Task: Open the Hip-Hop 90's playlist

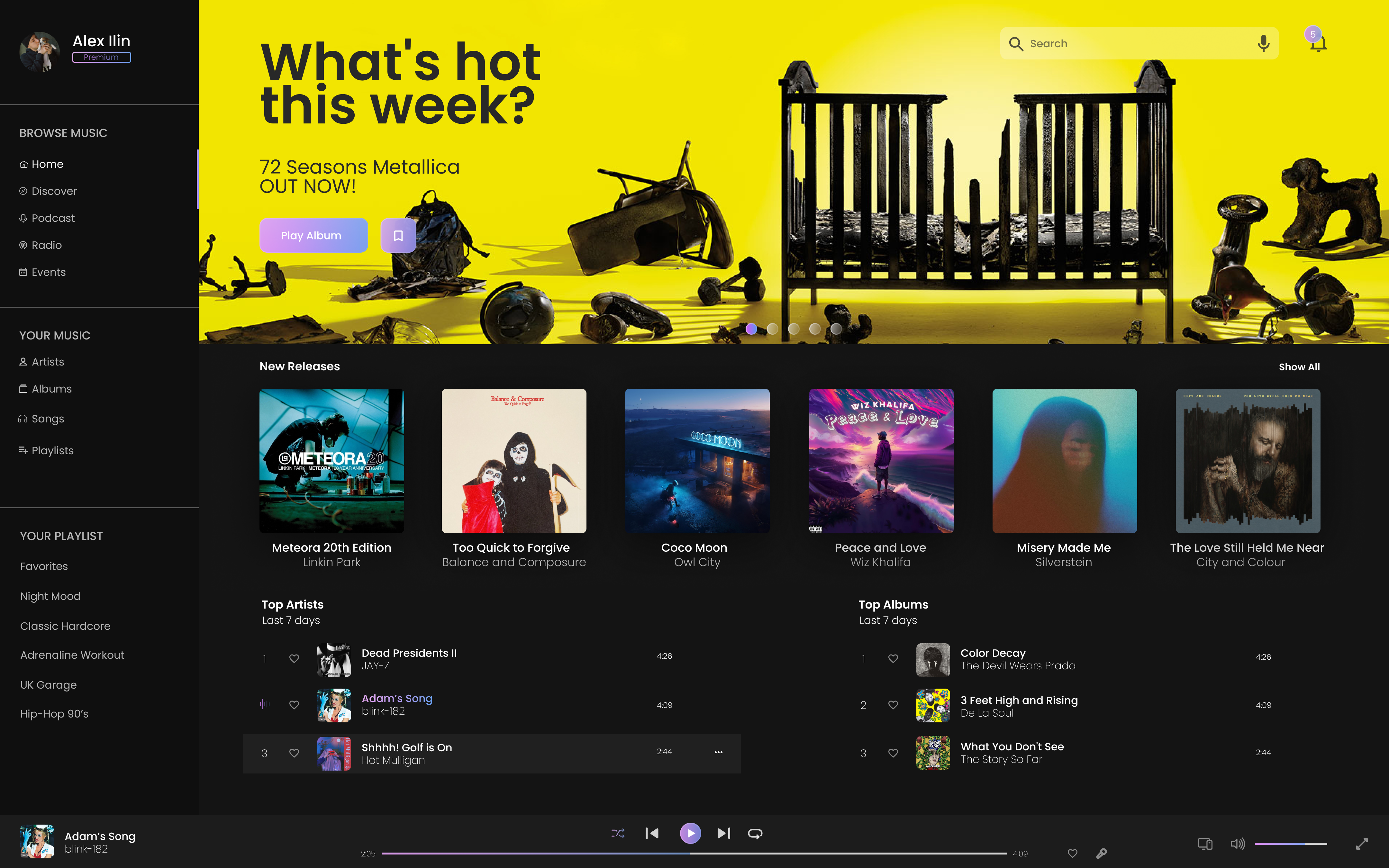Action: click(x=55, y=714)
